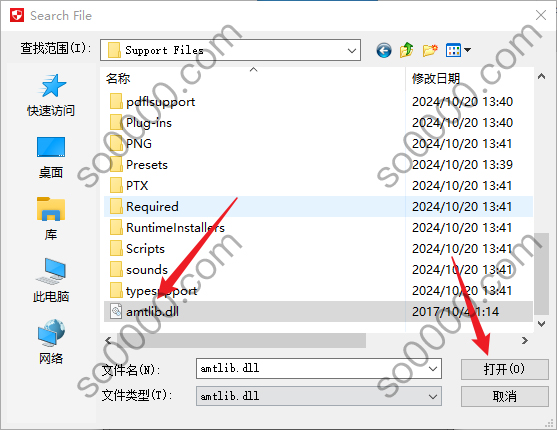
Task: Select the amtlib.dll file
Action: 318,312
